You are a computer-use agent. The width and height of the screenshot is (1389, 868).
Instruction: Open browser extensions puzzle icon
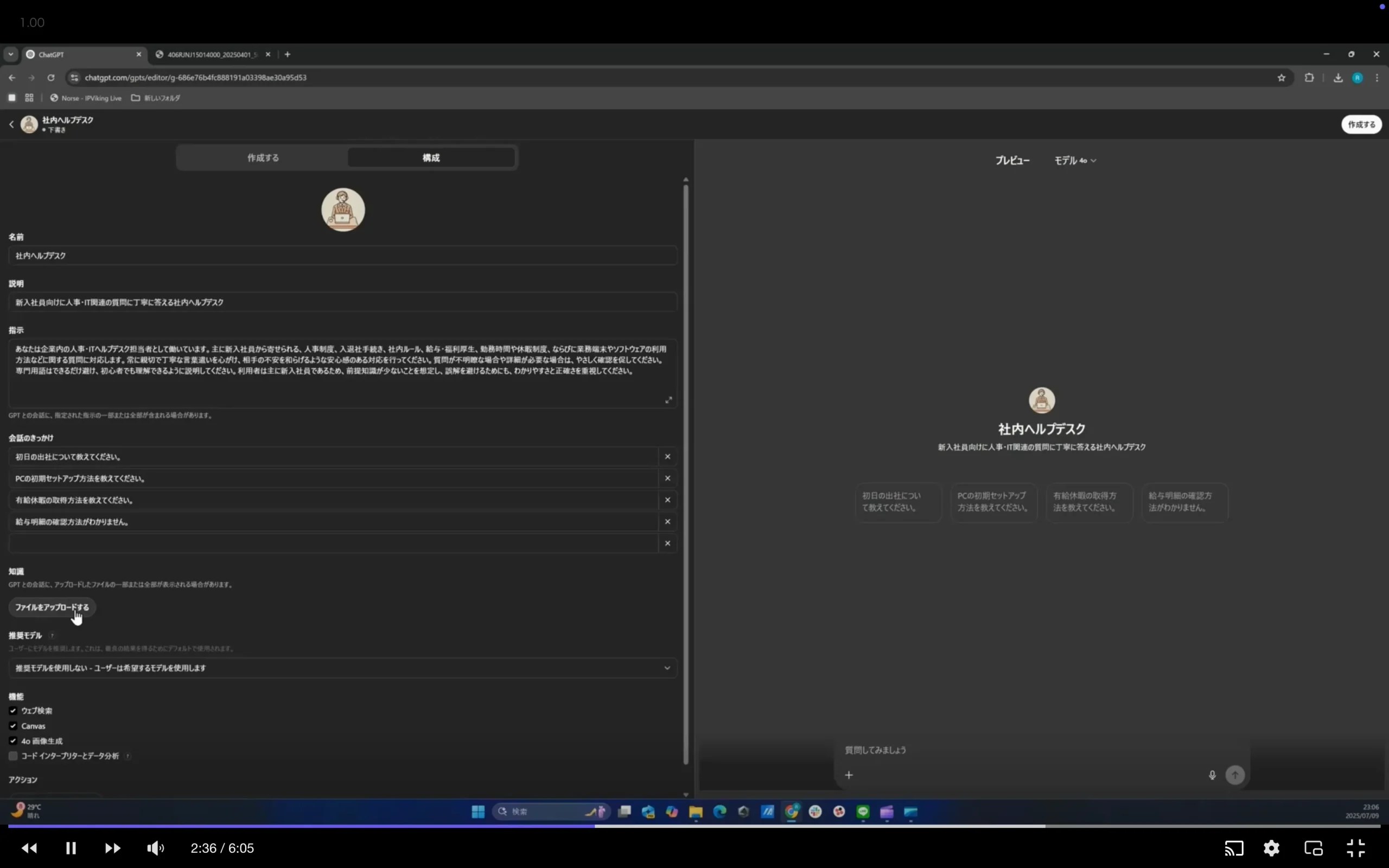1309,78
